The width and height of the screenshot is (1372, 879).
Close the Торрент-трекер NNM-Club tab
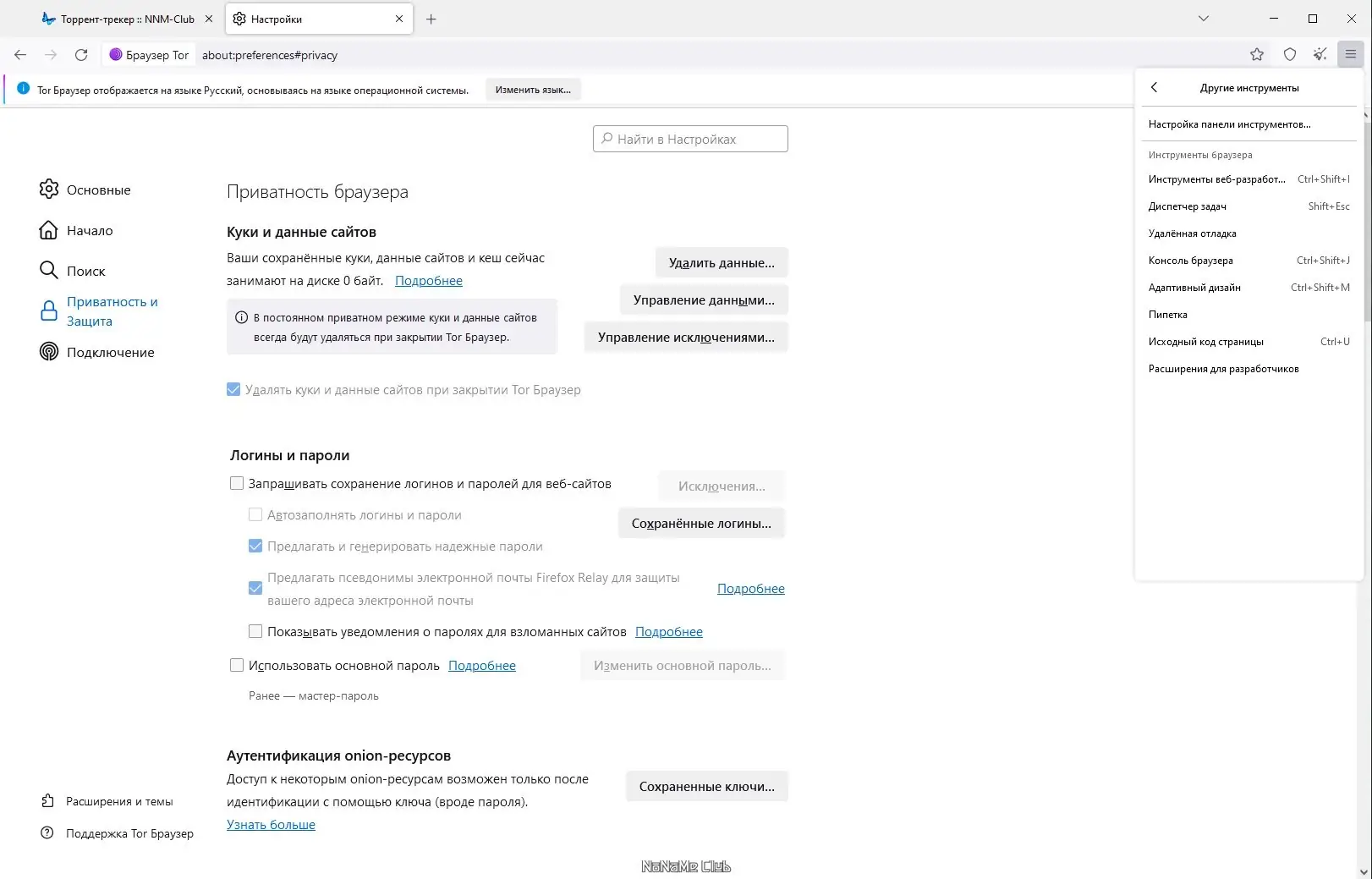click(x=209, y=19)
